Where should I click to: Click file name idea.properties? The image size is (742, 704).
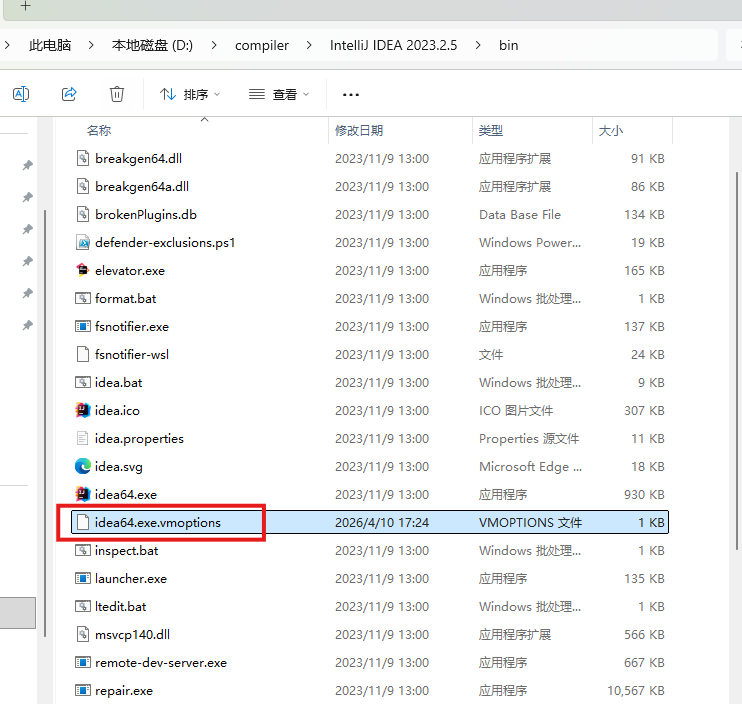click(139, 439)
